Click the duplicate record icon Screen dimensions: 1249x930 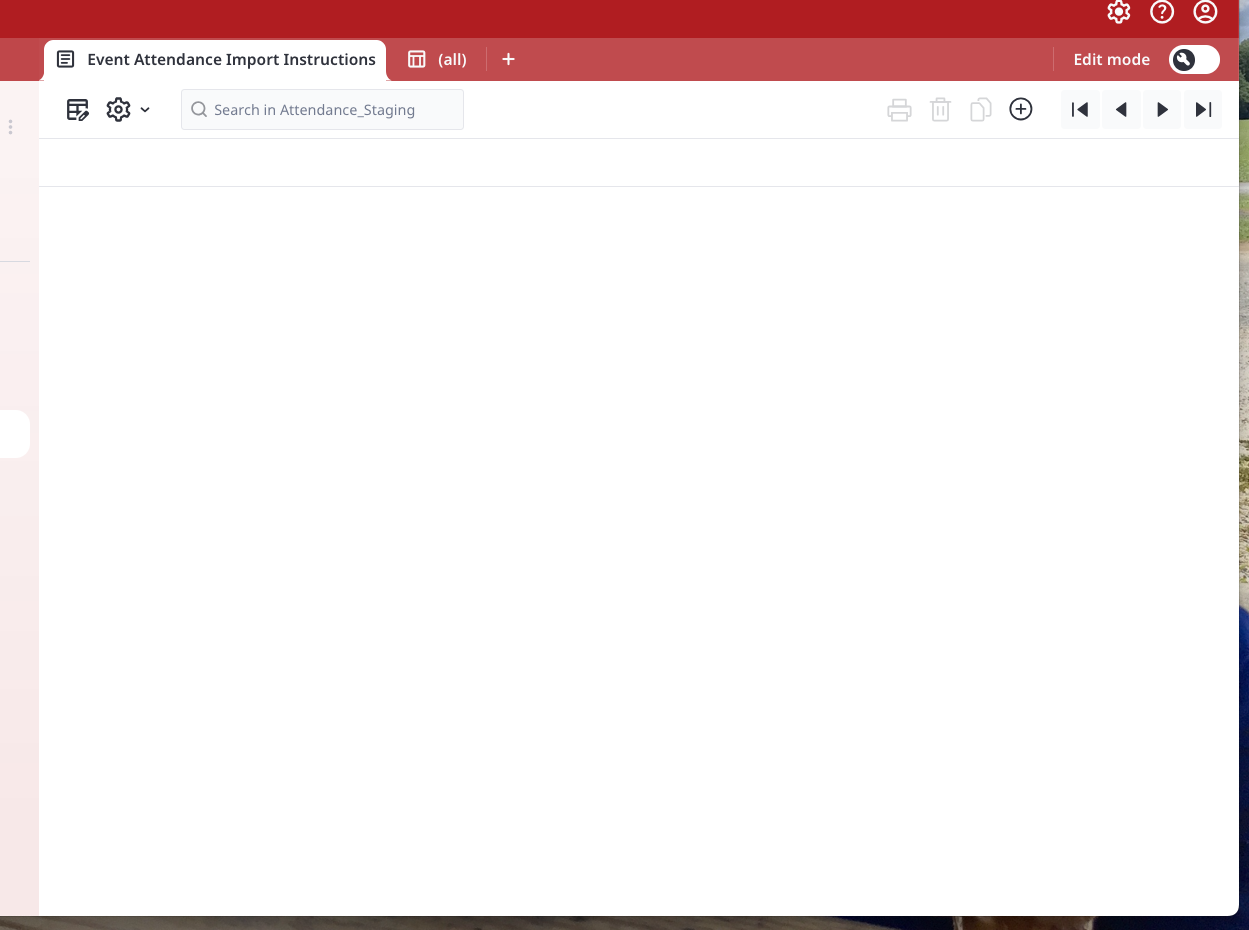pos(980,110)
